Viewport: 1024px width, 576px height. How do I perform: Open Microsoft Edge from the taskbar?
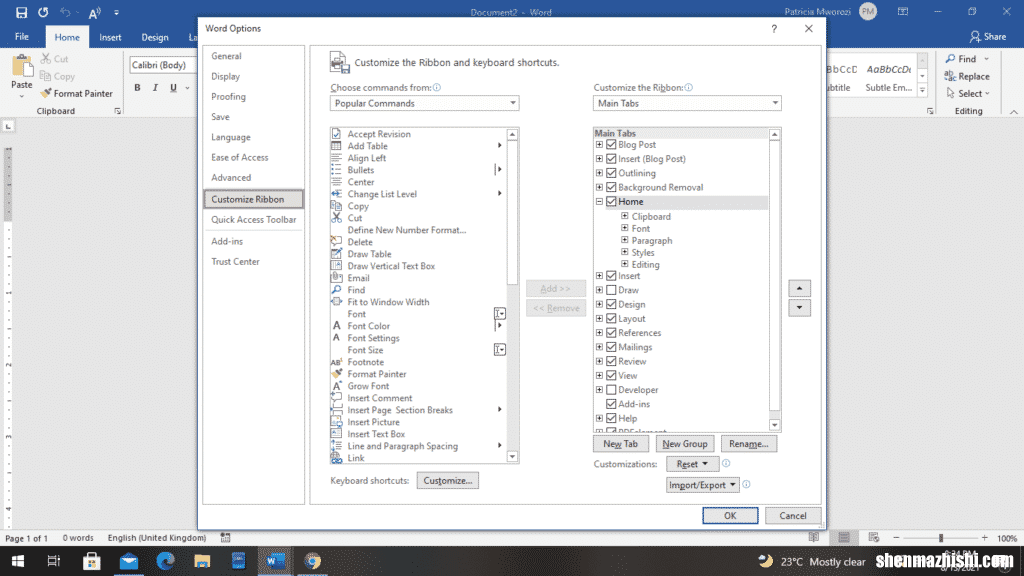(165, 561)
